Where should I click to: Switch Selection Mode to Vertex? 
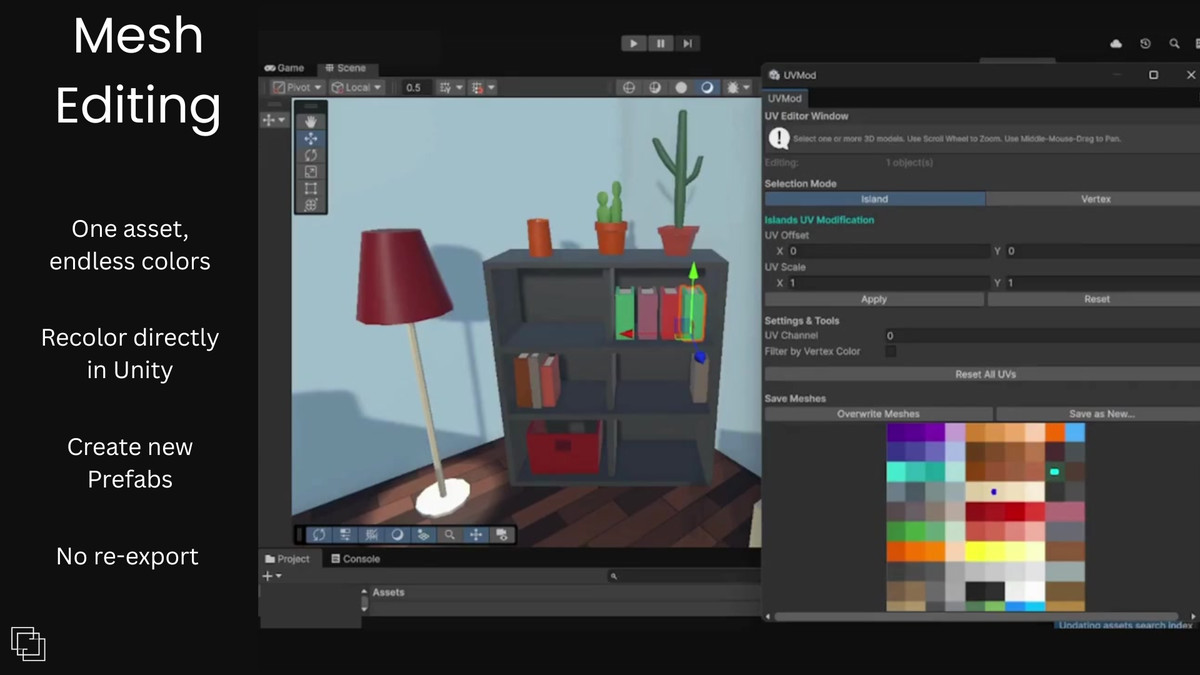tap(1096, 199)
